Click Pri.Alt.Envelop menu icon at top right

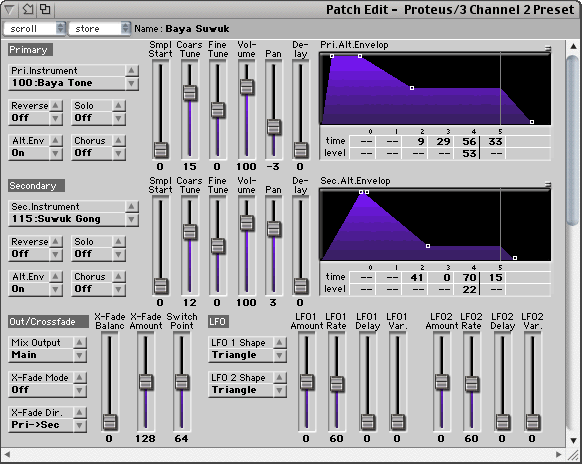tap(547, 49)
